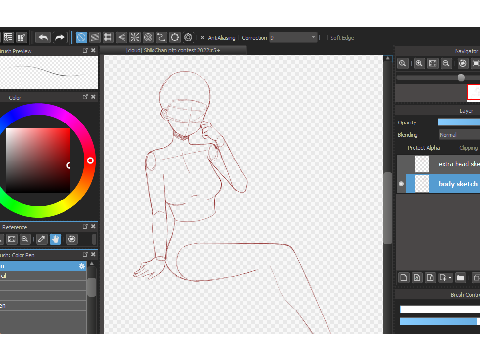The width and height of the screenshot is (480, 360).
Task: Click the Reference rotate icon after the hand
Action: coord(72,239)
